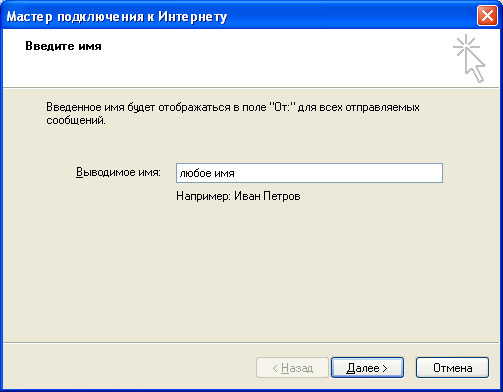Image resolution: width=503 pixels, height=392 pixels.
Task: Click the 'Выводимое имя:' label
Action: (118, 172)
